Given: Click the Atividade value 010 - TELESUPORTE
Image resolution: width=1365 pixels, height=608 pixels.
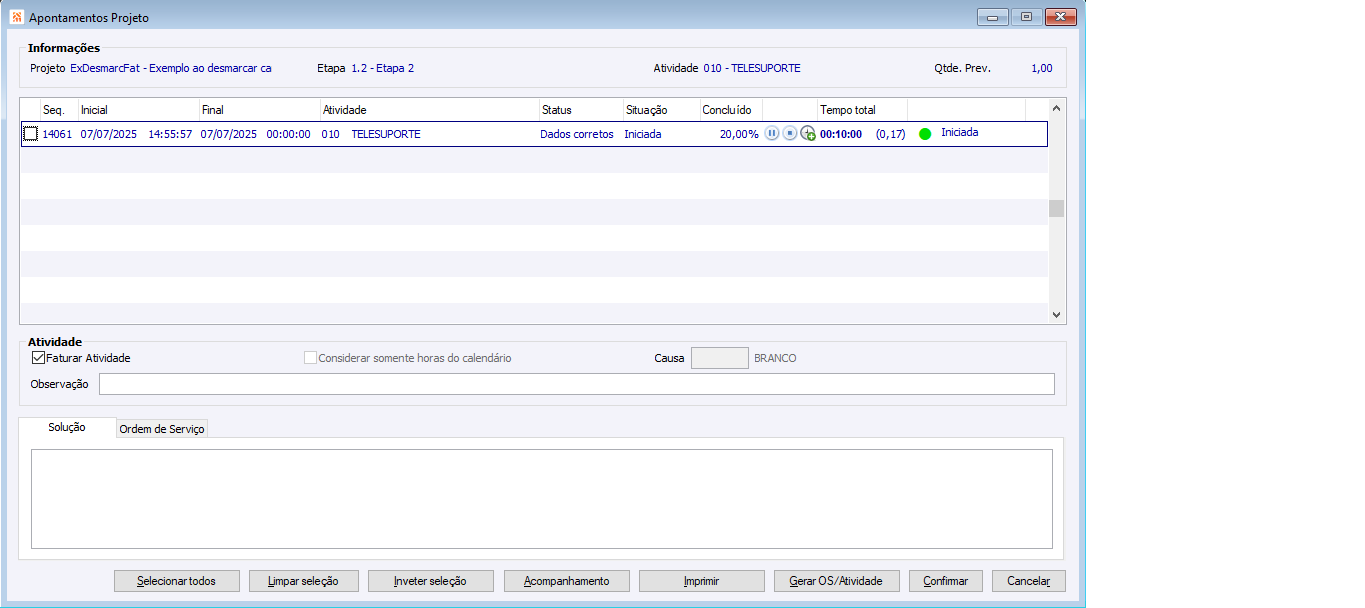Looking at the screenshot, I should point(752,68).
